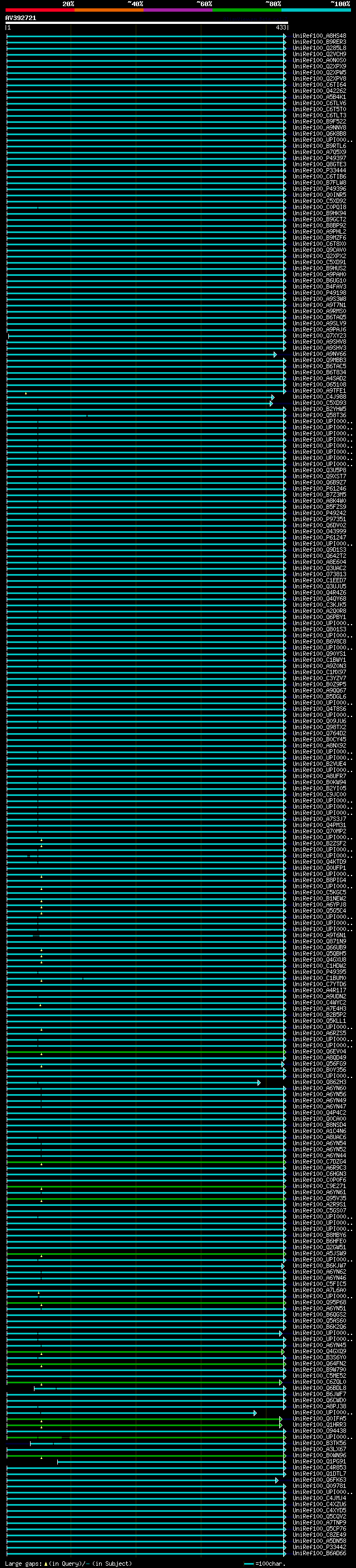The height and width of the screenshot is (1568, 356).
Task: Click hit label UniRef100_A5B4K1
Action: [319, 97]
